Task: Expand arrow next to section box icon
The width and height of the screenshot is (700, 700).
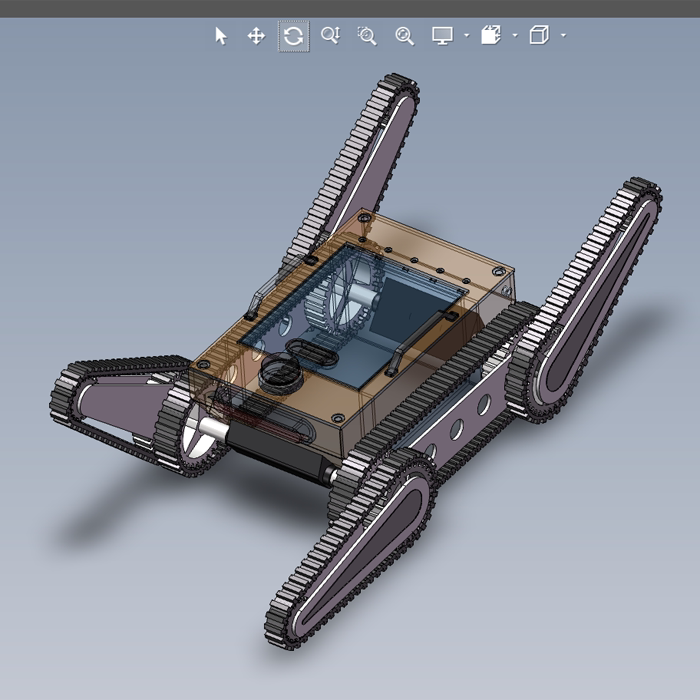Action: pos(515,35)
